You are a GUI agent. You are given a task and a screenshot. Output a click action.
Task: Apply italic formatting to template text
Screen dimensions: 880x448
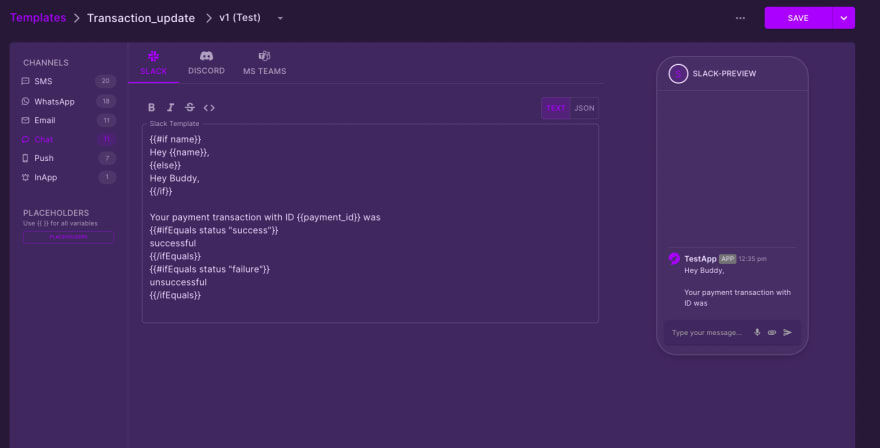click(171, 107)
